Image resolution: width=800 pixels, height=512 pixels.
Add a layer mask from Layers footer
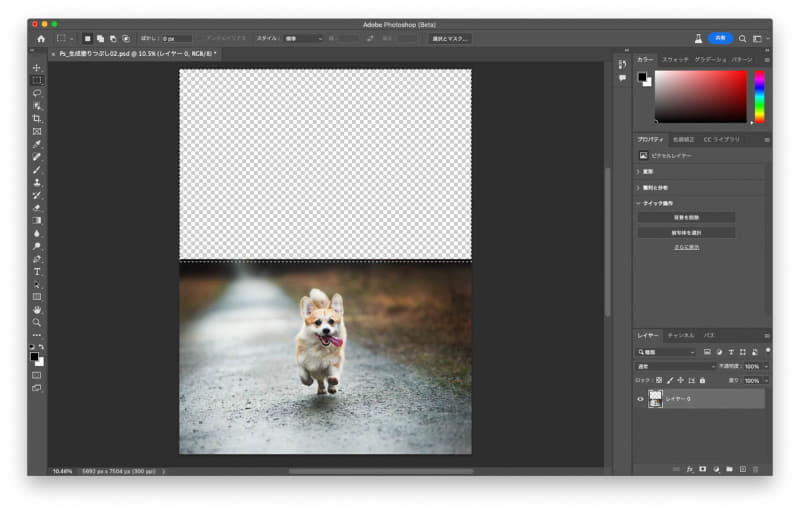point(703,469)
